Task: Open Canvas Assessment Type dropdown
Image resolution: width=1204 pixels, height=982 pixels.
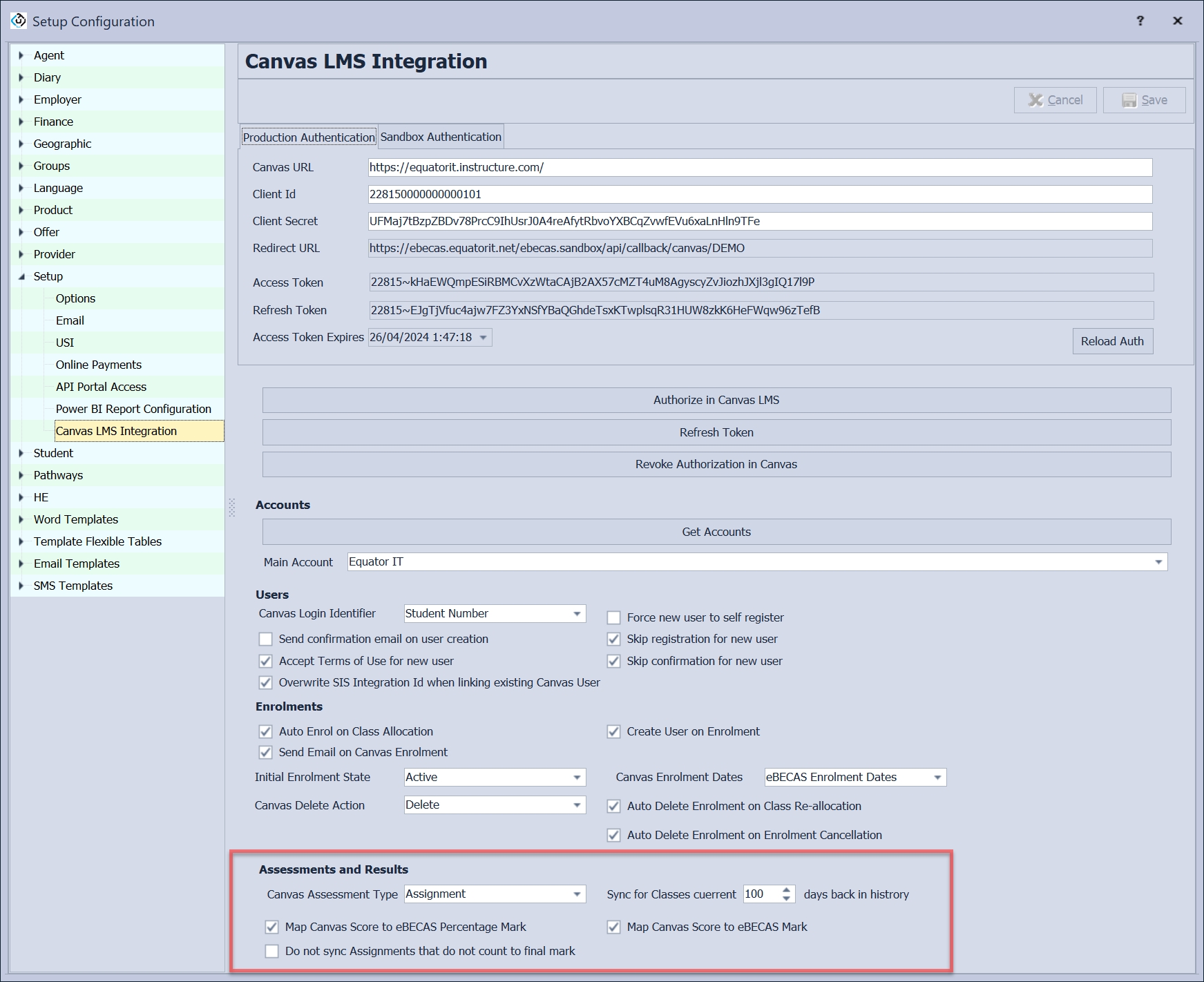Action: click(x=577, y=894)
